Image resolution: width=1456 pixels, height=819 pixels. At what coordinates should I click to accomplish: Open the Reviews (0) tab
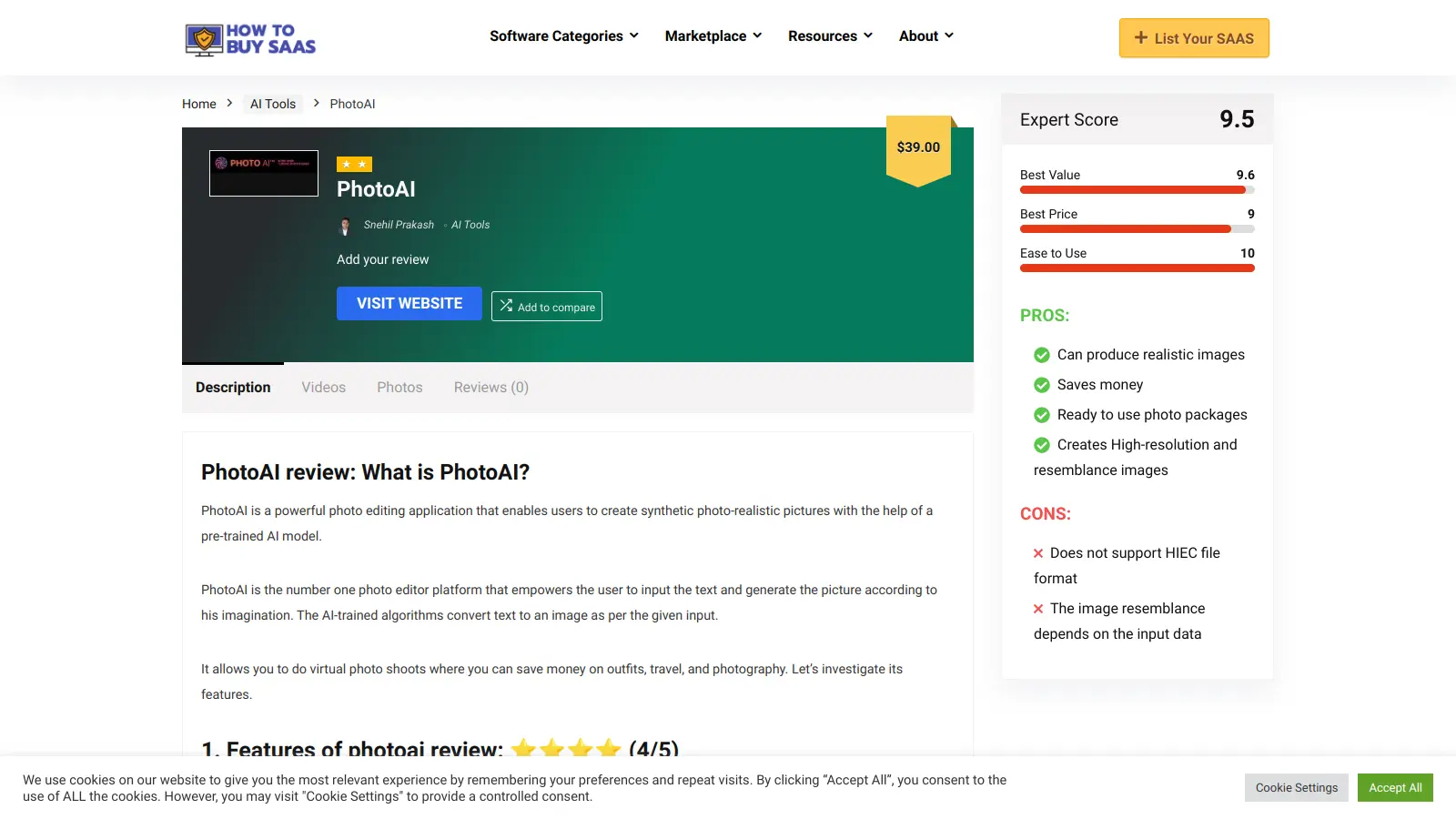click(490, 388)
